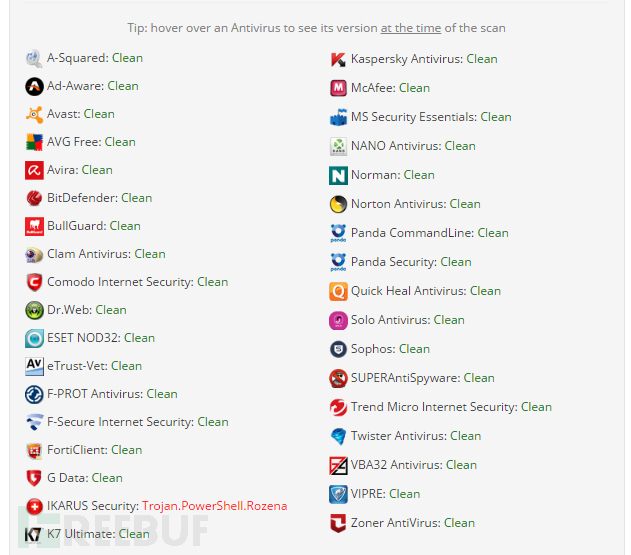Click the SUPERAntiSpyware entry label

tap(405, 378)
